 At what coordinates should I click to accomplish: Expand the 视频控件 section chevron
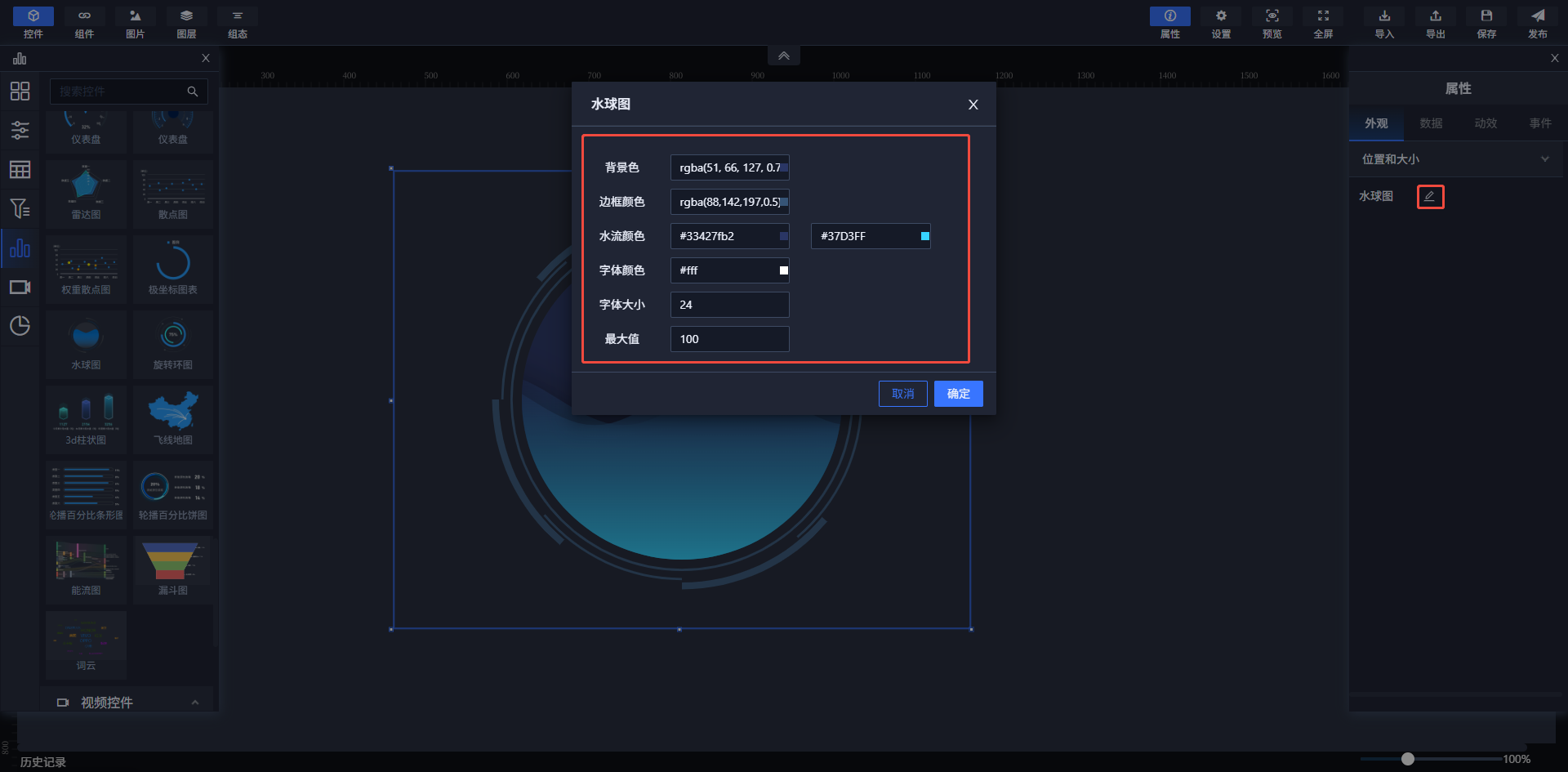(x=195, y=703)
